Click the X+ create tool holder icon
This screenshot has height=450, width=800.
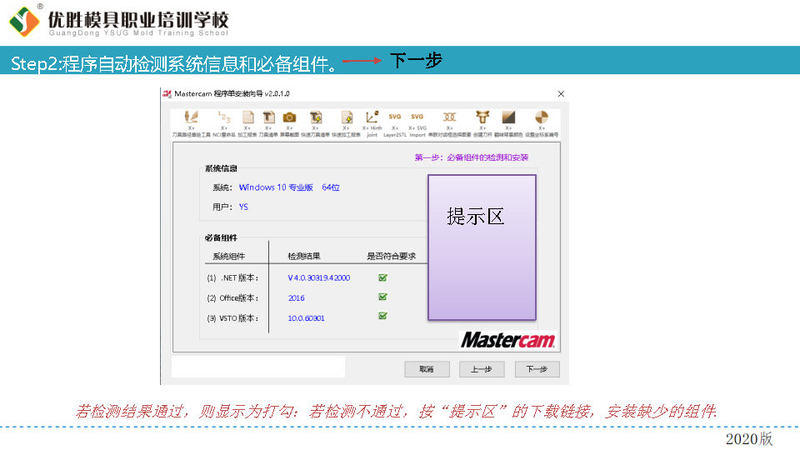click(482, 117)
